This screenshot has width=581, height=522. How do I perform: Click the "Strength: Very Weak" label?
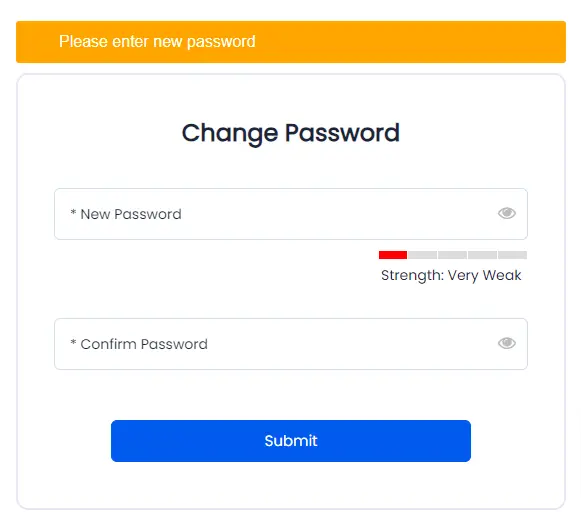(451, 276)
